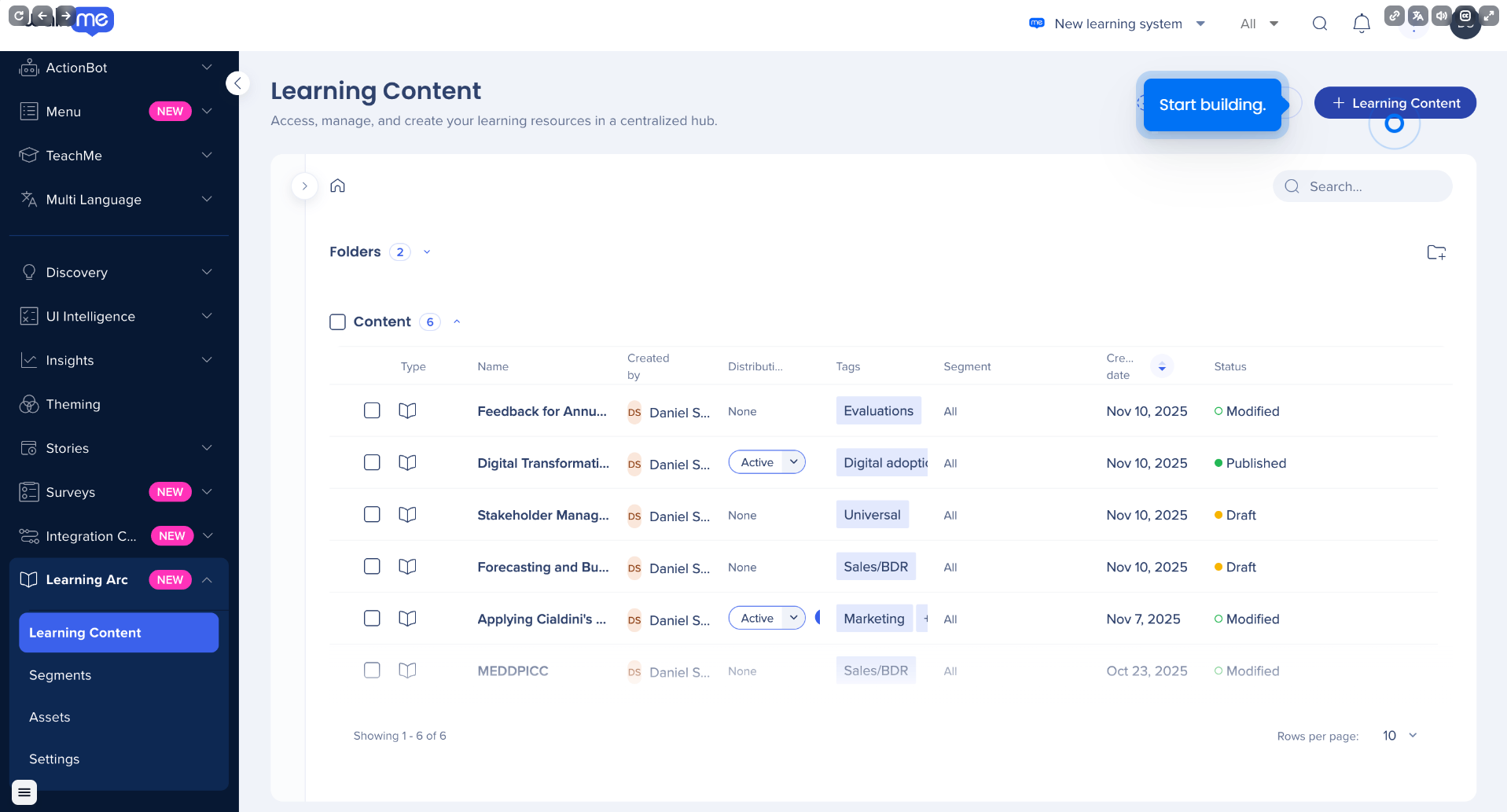Viewport: 1507px width, 812px height.
Task: Select the Stakeholder Manag... row checkbox
Action: (372, 514)
